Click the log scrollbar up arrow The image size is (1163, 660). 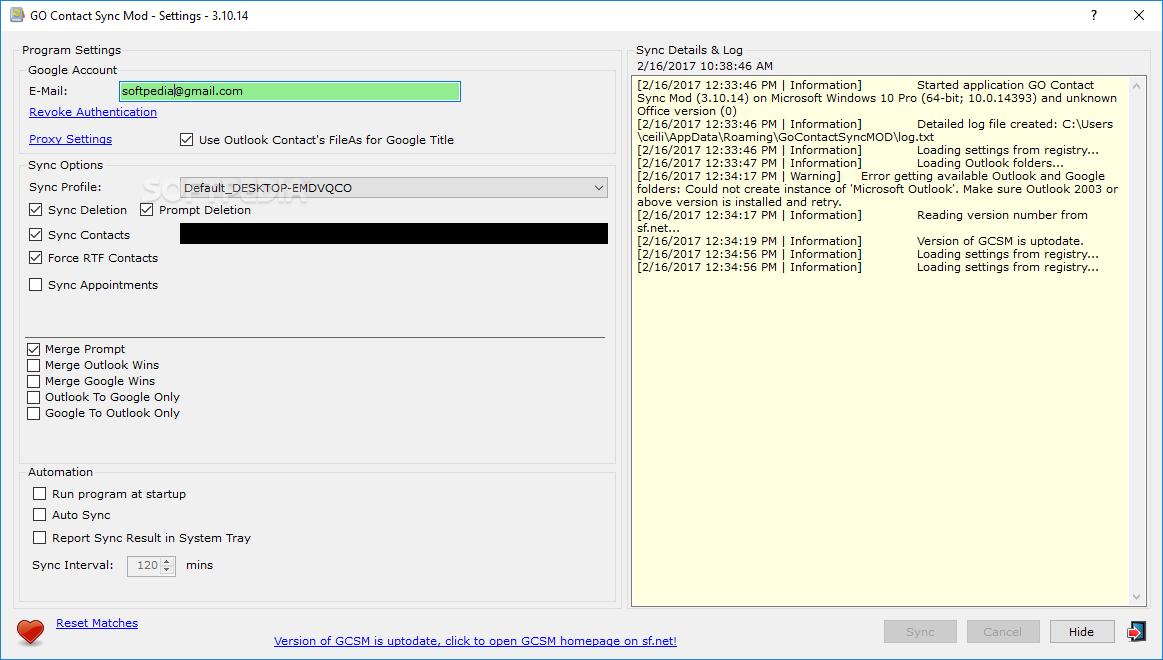click(x=1136, y=86)
